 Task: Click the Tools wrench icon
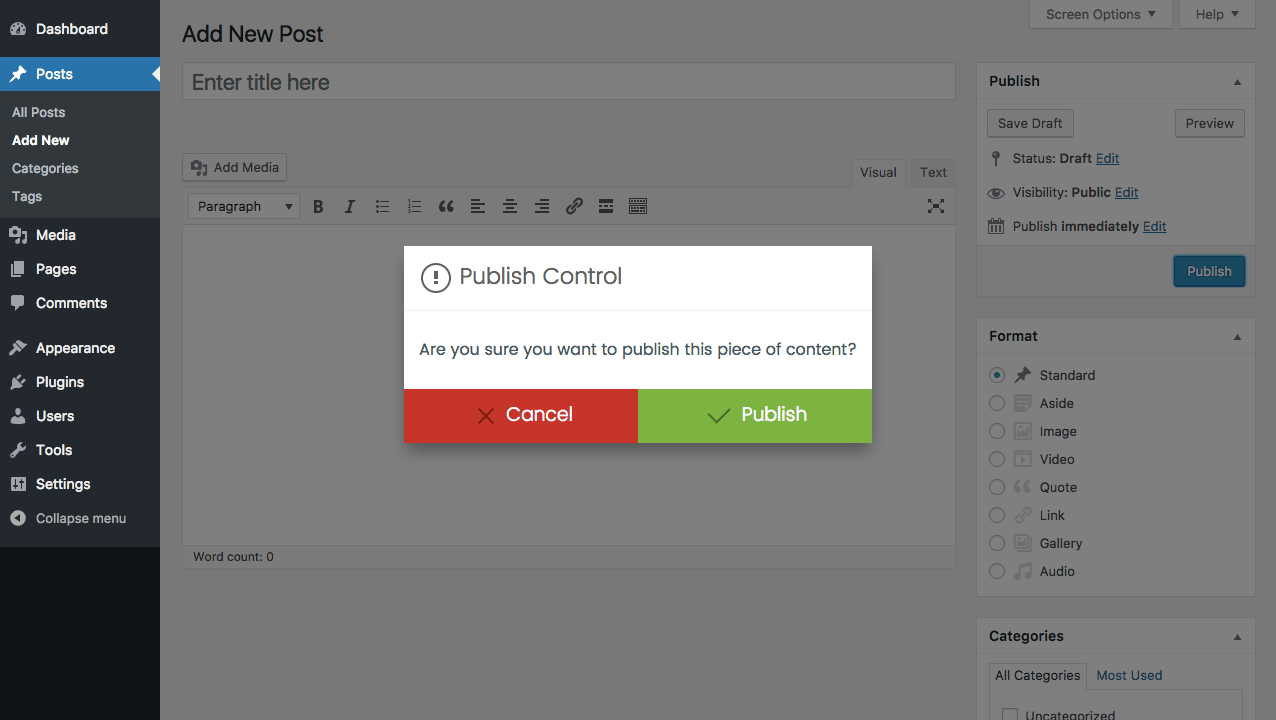point(18,450)
